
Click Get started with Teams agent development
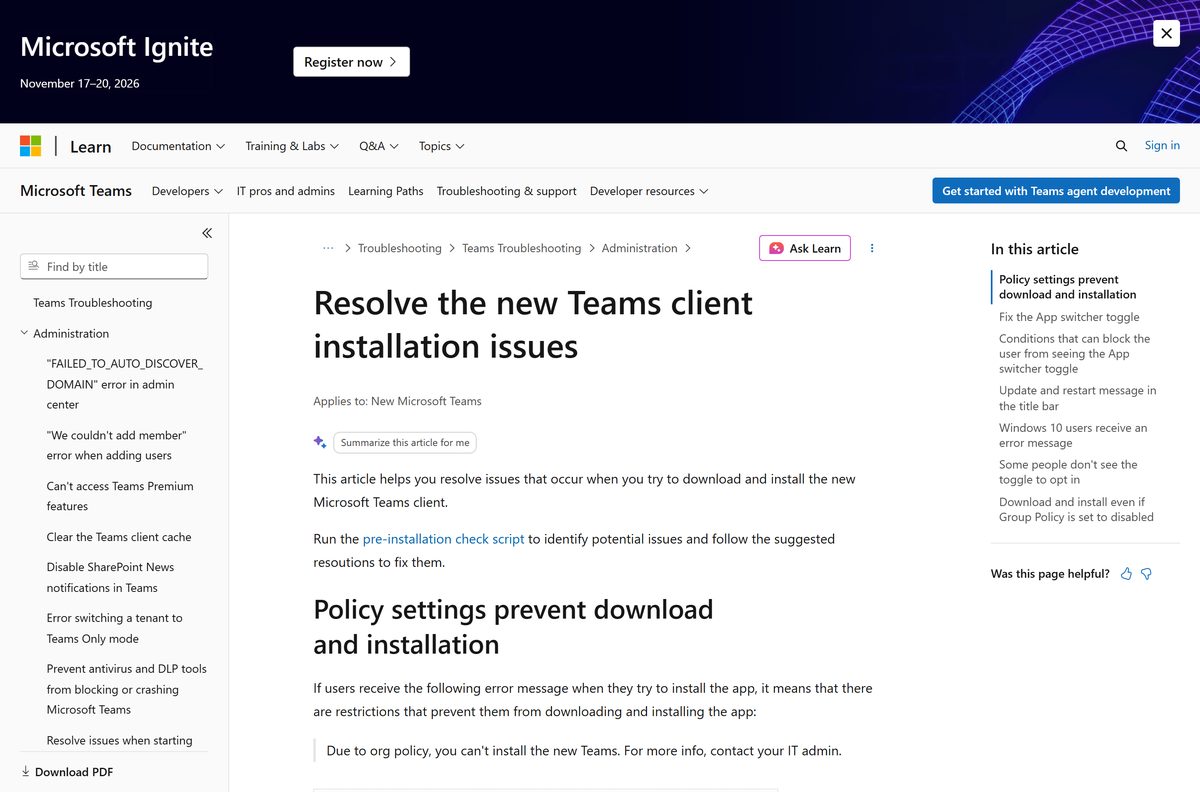click(1056, 191)
